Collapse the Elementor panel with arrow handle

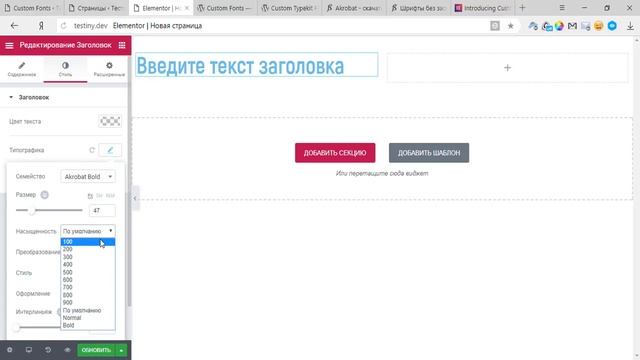[135, 198]
